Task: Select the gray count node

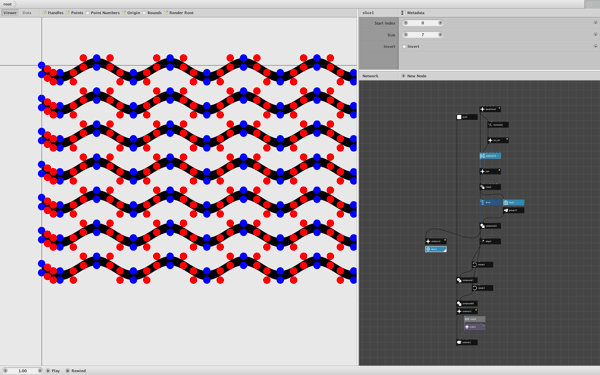Action: pyautogui.click(x=474, y=319)
